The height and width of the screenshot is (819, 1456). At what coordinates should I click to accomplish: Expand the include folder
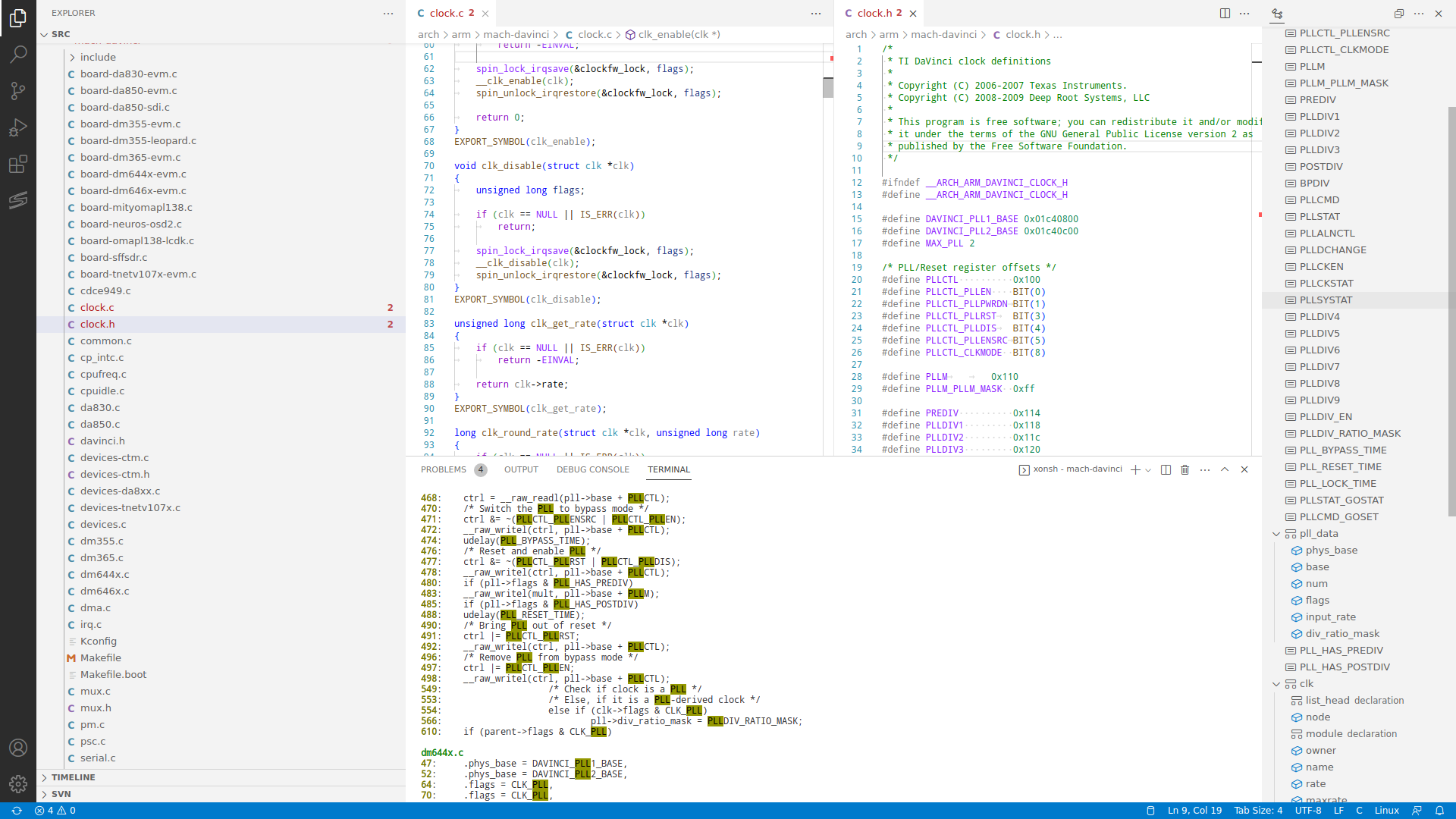98,58
